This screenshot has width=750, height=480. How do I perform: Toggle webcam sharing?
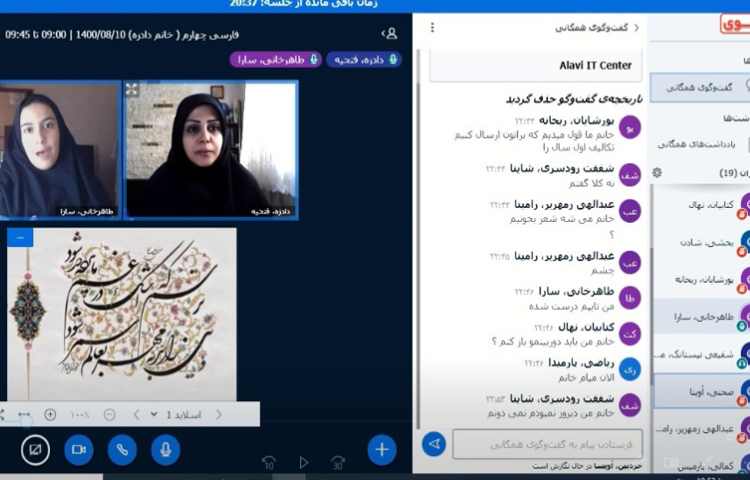tap(78, 449)
